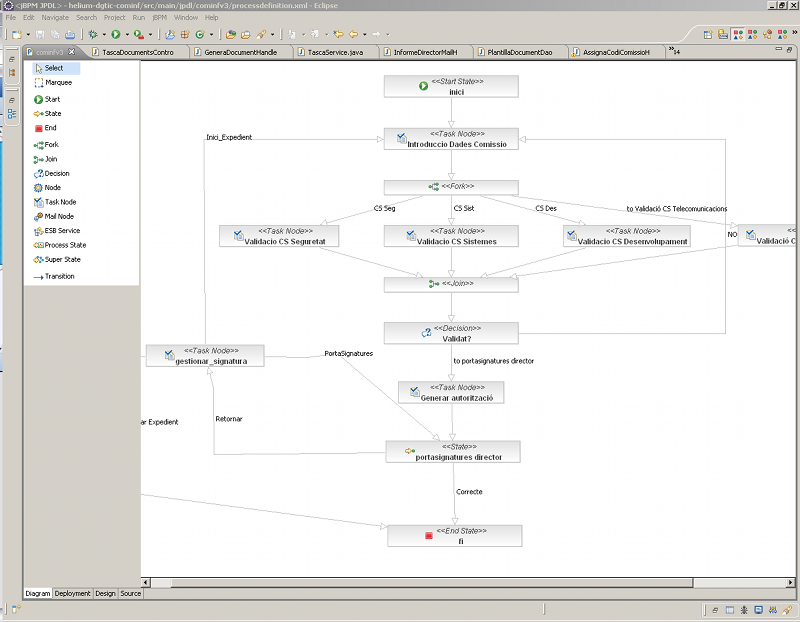Screen dimensions: 800x622
Task: Click the horizontal scrollbar of the diagram
Action: click(x=430, y=581)
